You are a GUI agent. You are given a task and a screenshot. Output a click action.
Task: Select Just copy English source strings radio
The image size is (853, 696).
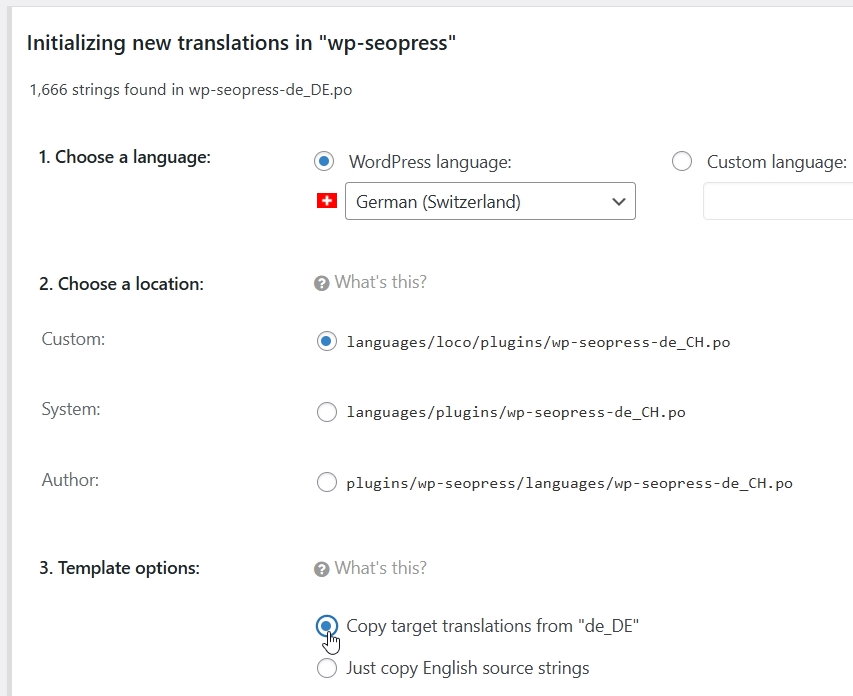326,668
